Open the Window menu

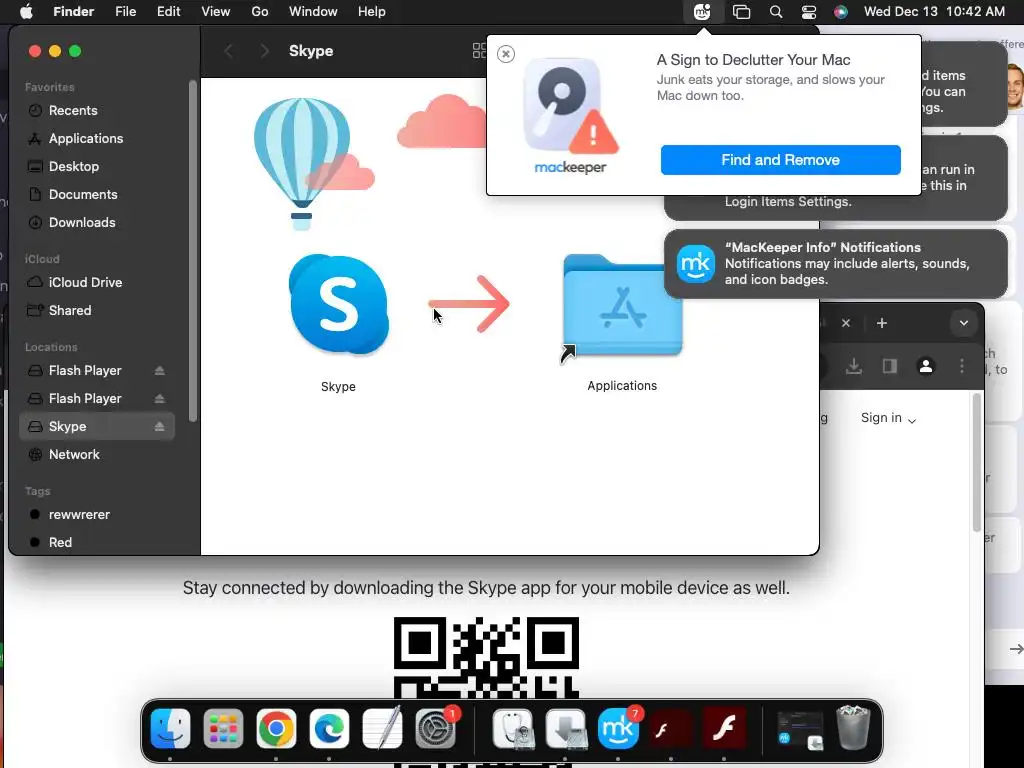[313, 12]
